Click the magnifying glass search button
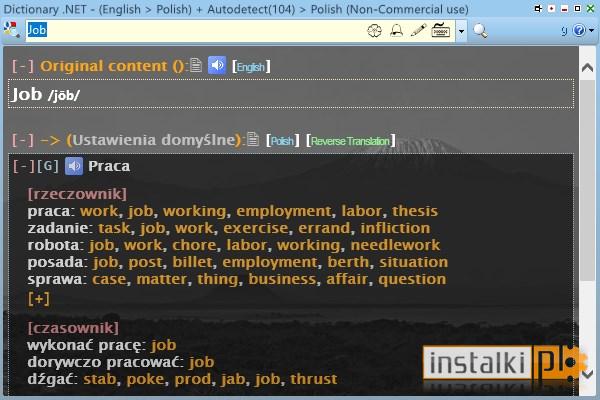Viewport: 600px width, 400px height. click(480, 31)
